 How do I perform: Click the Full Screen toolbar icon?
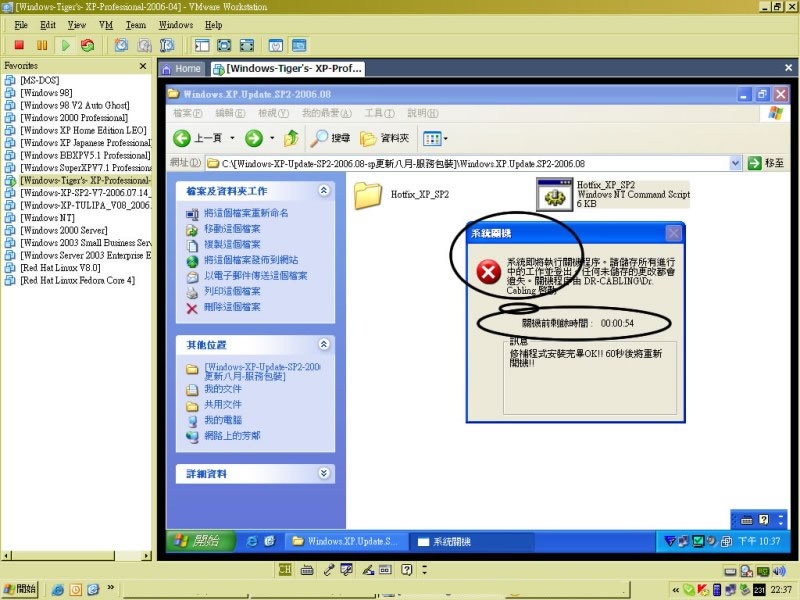click(x=224, y=45)
